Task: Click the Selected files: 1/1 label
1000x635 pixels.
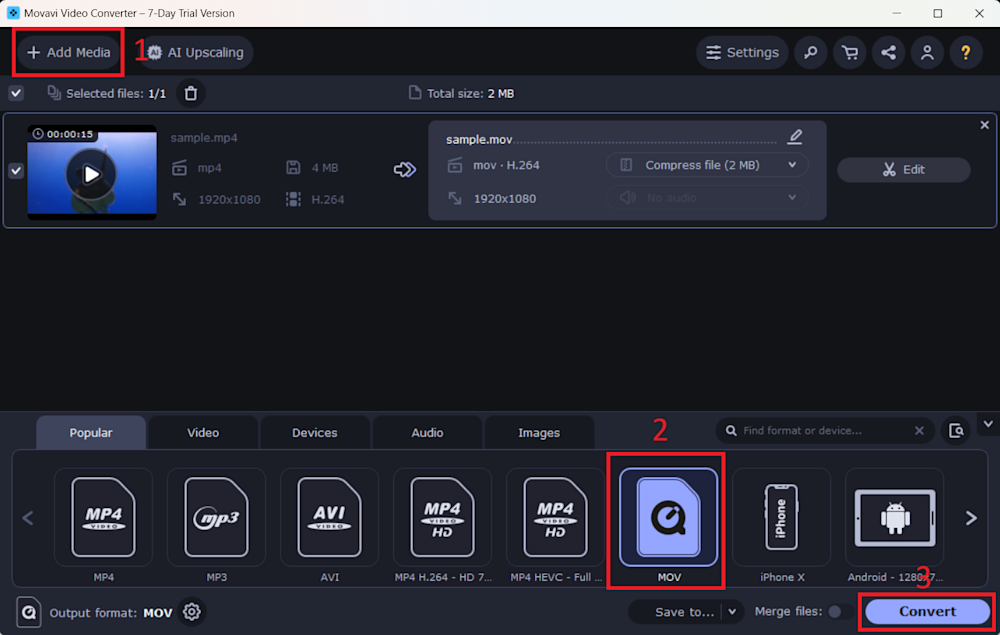Action: point(116,94)
